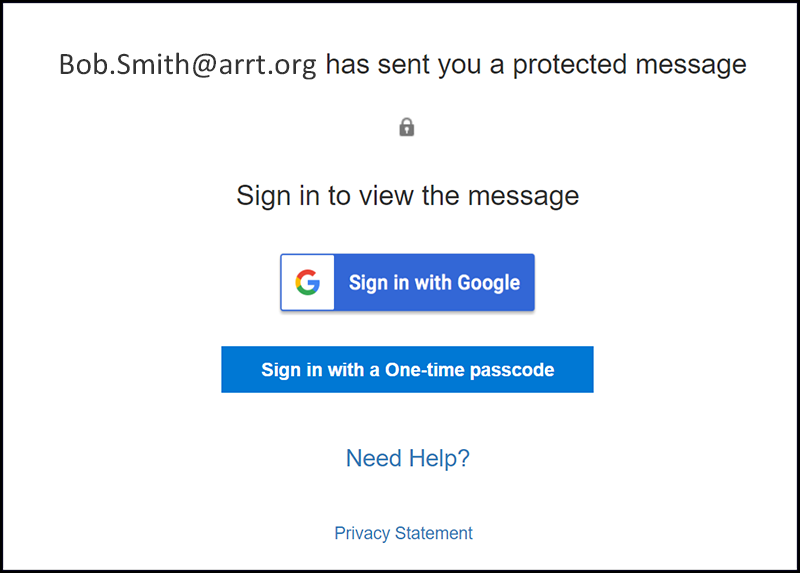
Task: Click the white square holding the Google logo
Action: tap(308, 282)
